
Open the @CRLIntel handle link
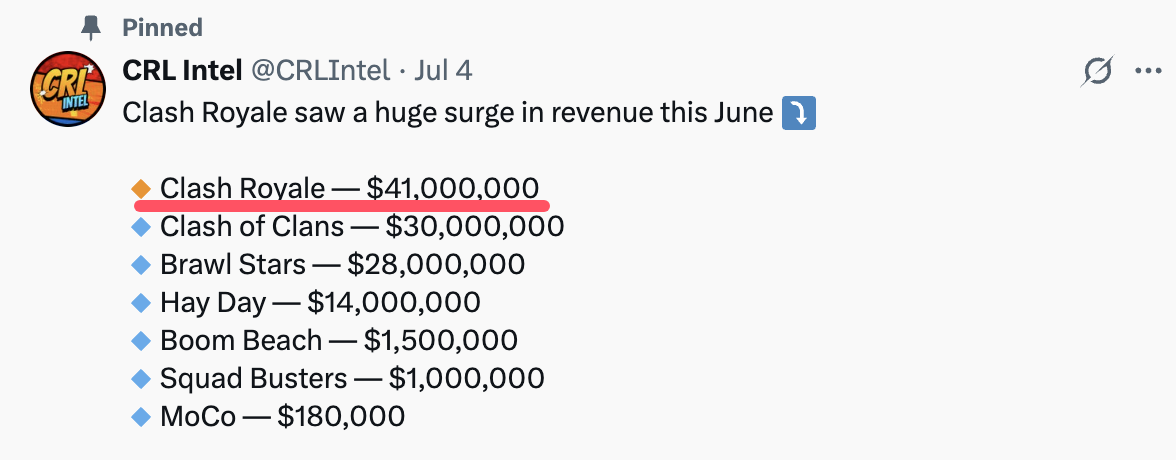(x=320, y=71)
